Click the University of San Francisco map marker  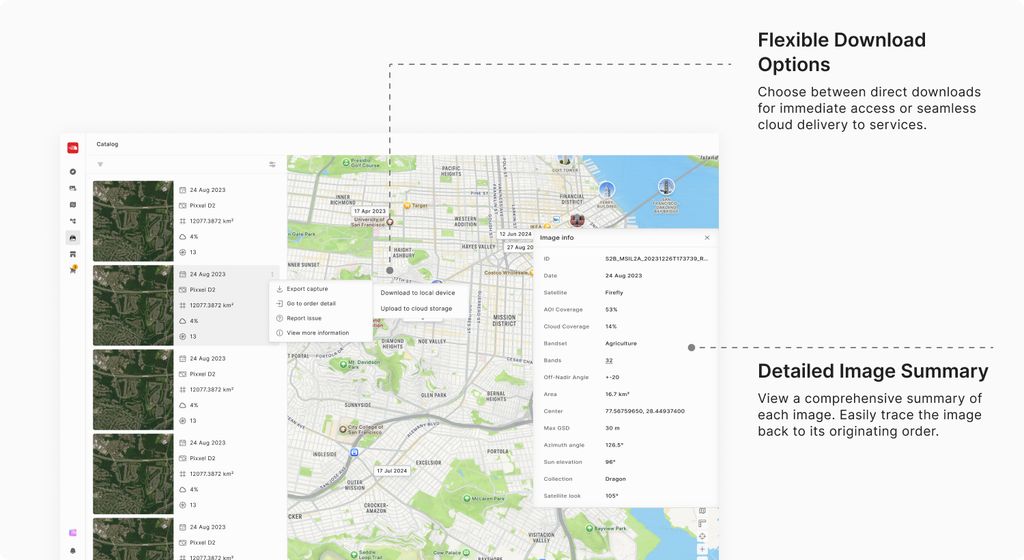(390, 222)
